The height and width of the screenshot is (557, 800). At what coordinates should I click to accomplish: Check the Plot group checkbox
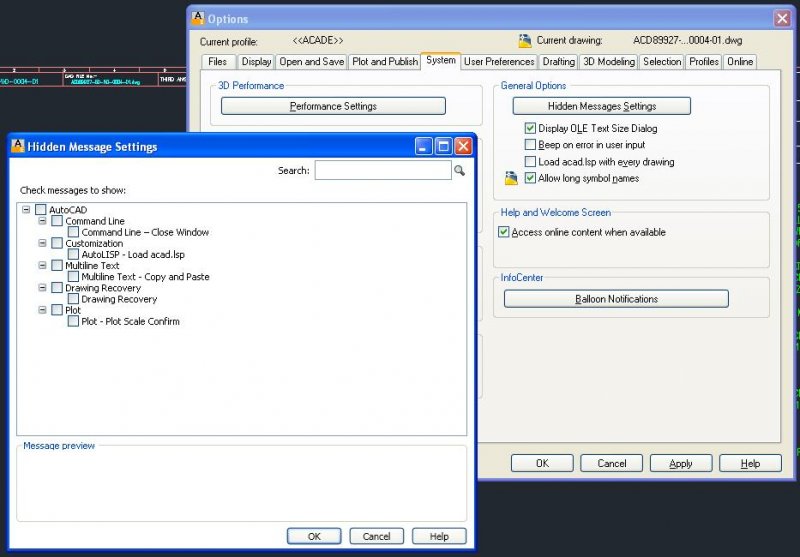coord(57,310)
